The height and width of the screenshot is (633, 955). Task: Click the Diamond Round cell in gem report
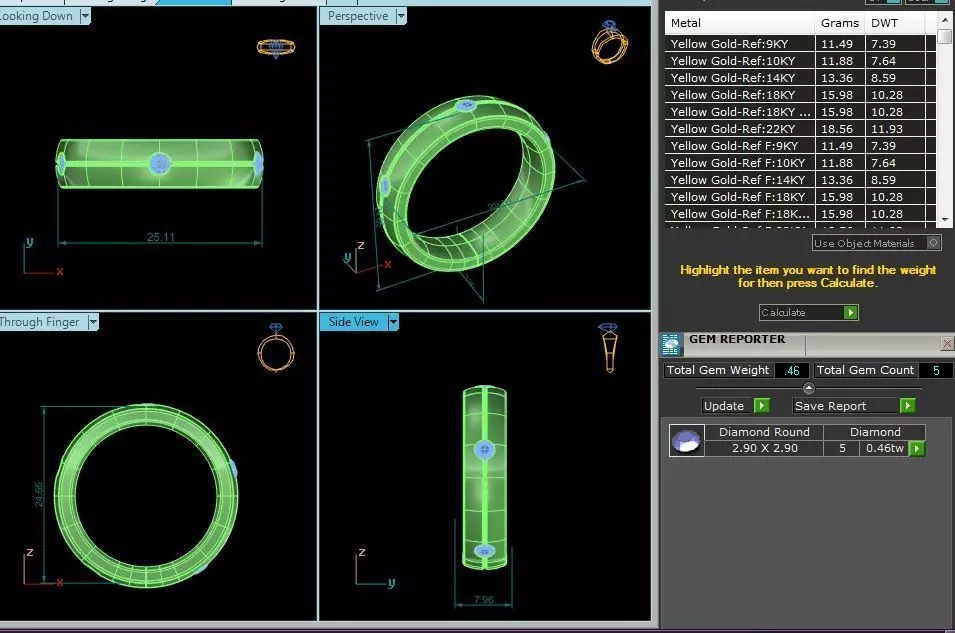click(x=764, y=432)
